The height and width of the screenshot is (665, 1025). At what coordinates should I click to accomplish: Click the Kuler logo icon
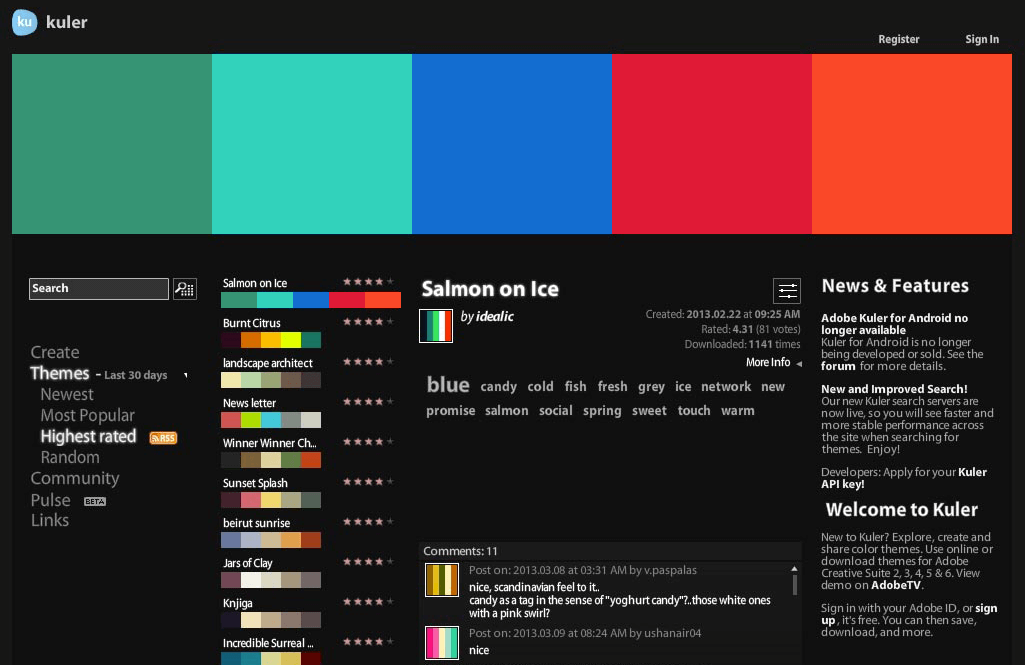pyautogui.click(x=24, y=22)
